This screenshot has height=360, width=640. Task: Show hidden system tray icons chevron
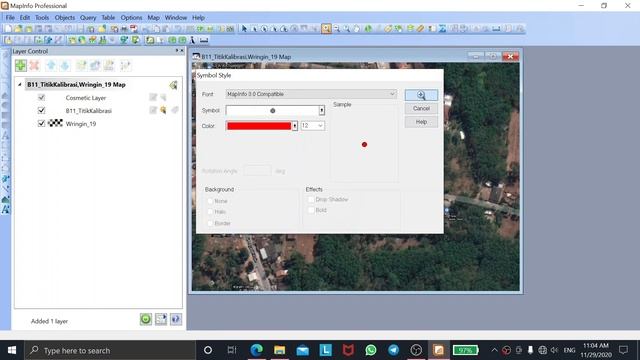(x=494, y=350)
